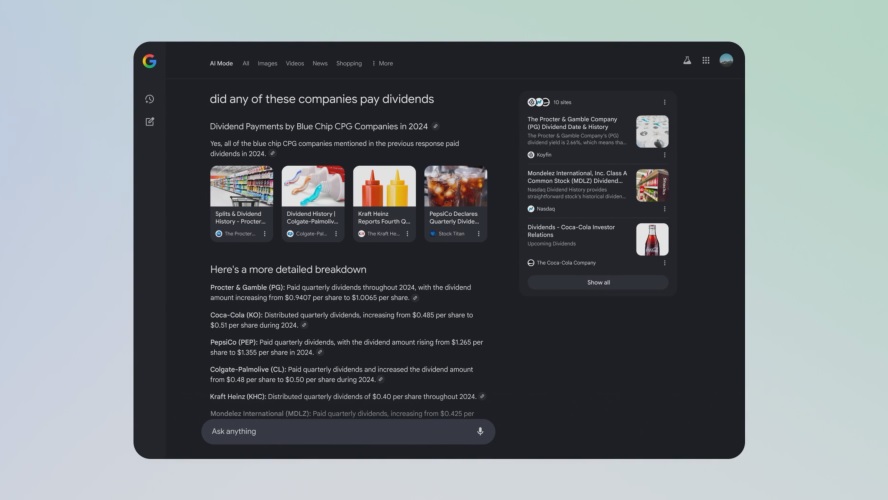888x500 pixels.
Task: Click source link icon after PepsiCo paragraph
Action: (320, 352)
